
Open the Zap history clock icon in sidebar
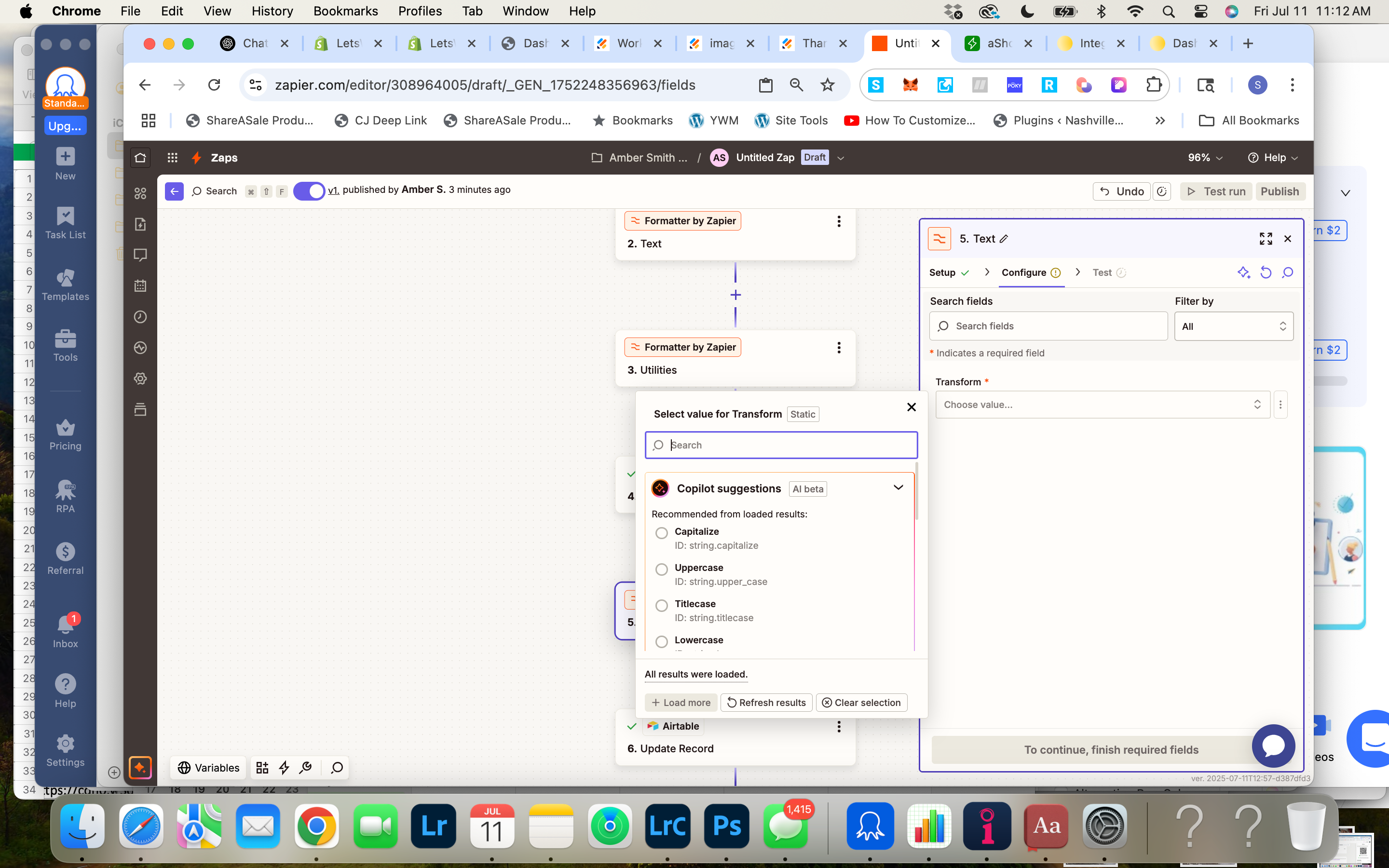[x=140, y=317]
